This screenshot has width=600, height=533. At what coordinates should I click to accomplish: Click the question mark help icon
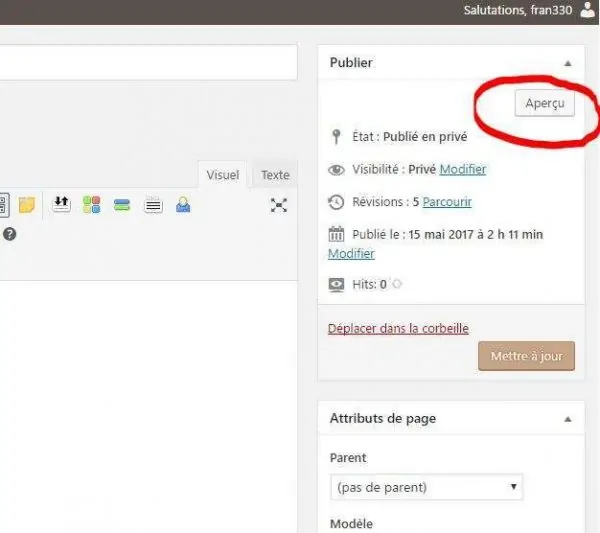(10, 234)
